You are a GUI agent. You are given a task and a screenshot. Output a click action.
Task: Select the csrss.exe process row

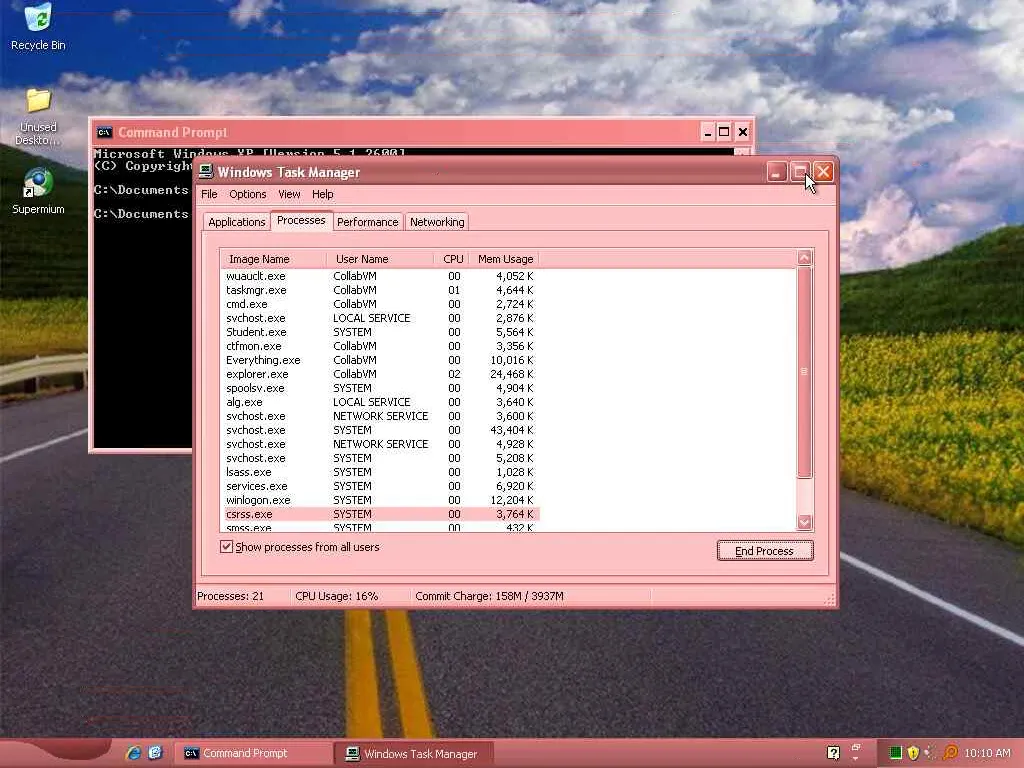click(x=380, y=515)
